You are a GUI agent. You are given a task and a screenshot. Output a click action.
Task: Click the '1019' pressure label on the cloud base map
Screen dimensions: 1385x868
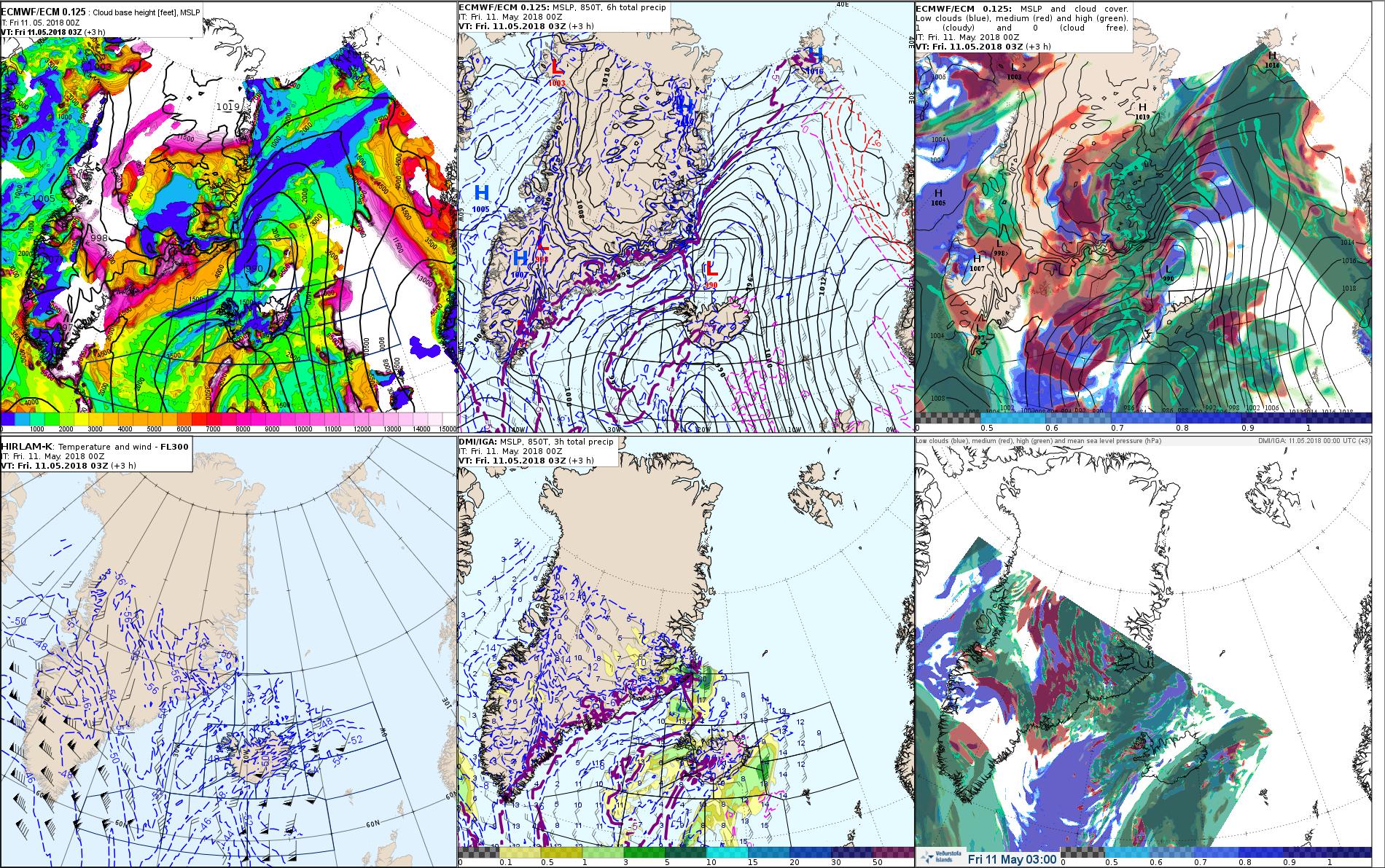(x=227, y=107)
